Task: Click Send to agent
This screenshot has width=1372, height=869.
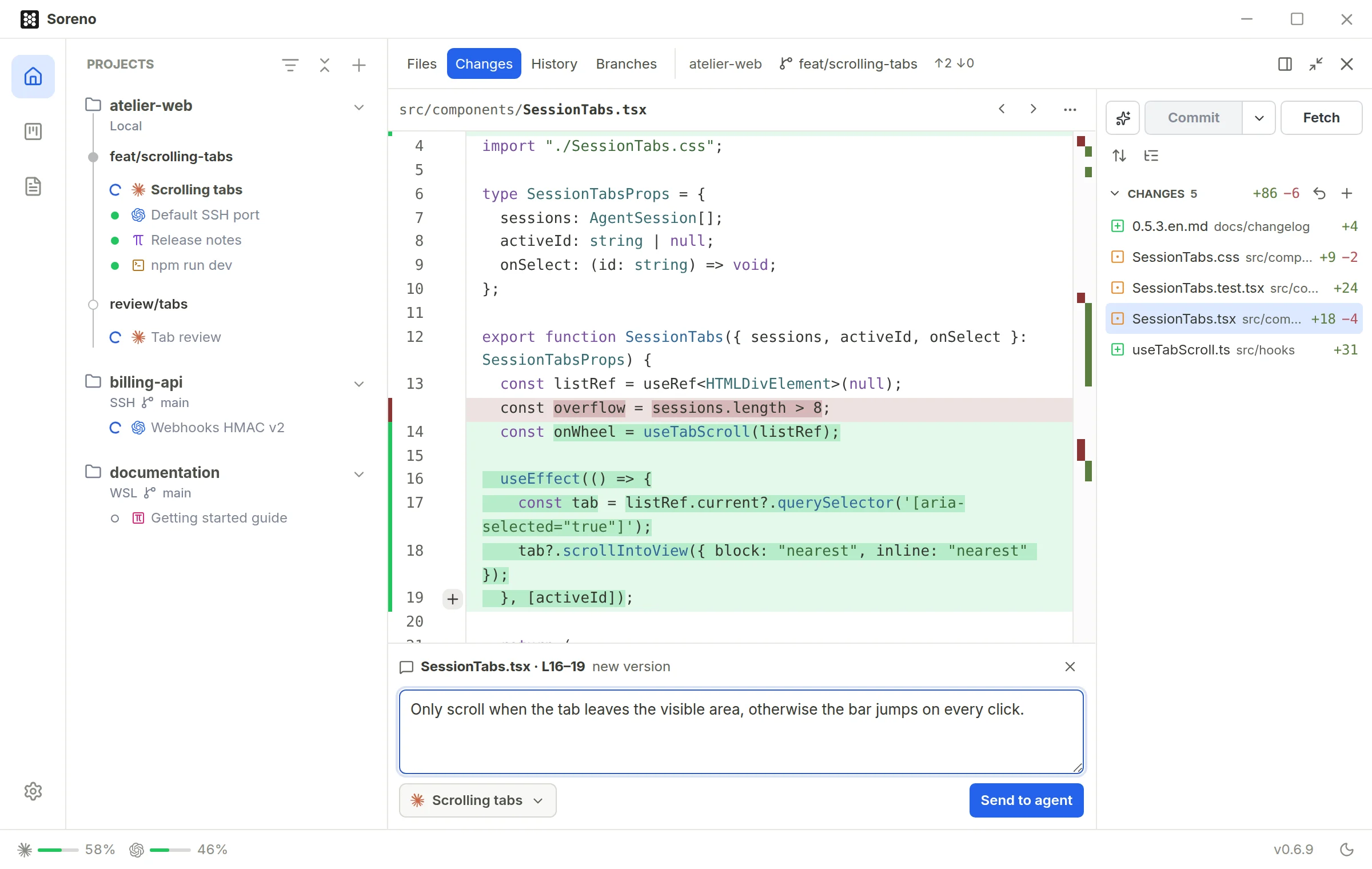Action: pos(1026,800)
